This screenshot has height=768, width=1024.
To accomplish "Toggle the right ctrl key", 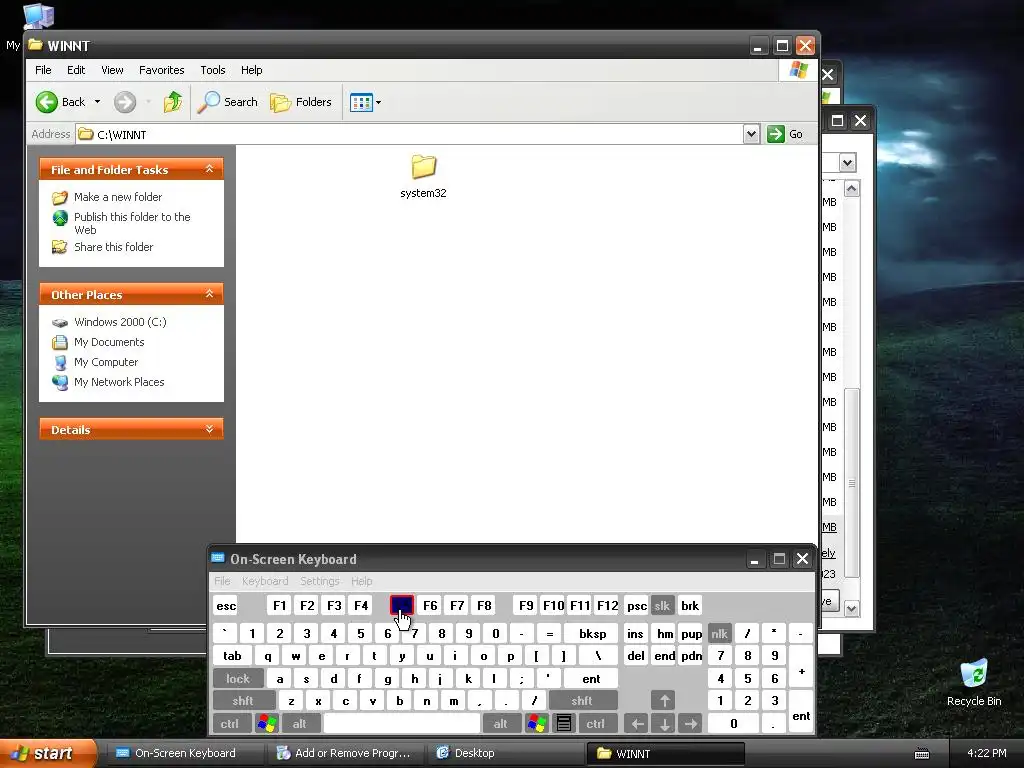I will pyautogui.click(x=596, y=724).
